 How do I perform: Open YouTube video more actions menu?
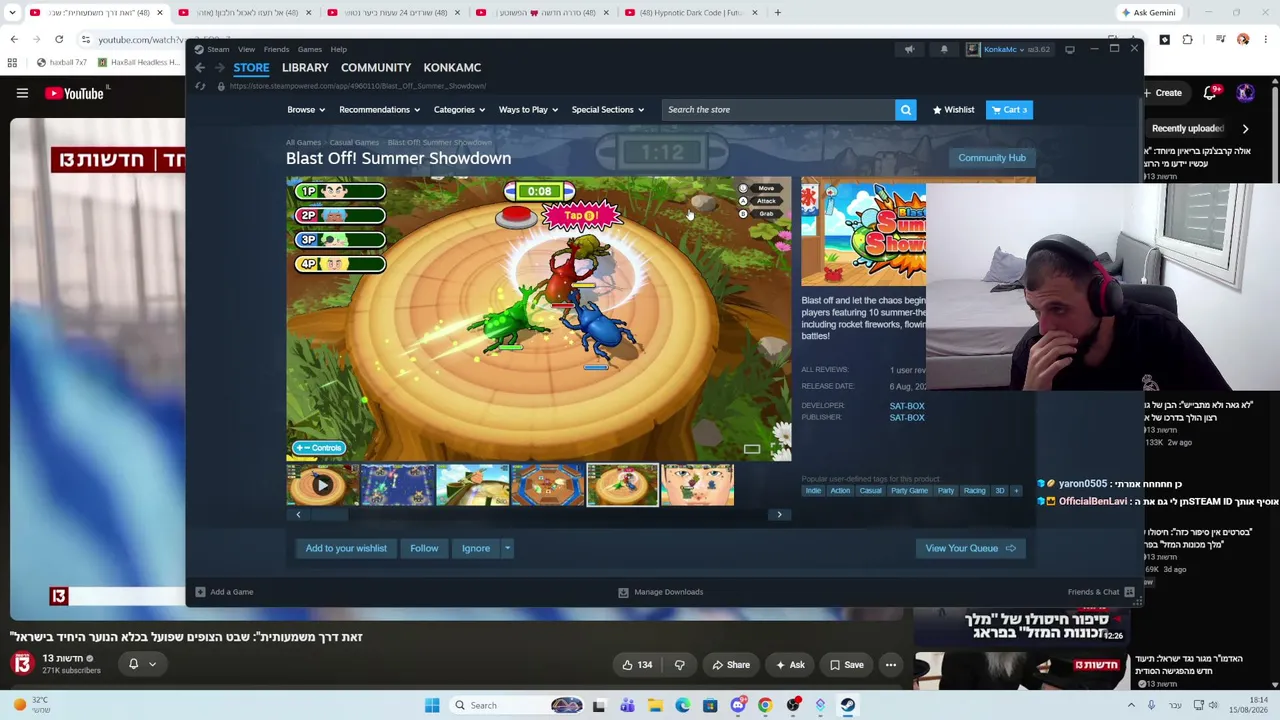click(x=891, y=665)
